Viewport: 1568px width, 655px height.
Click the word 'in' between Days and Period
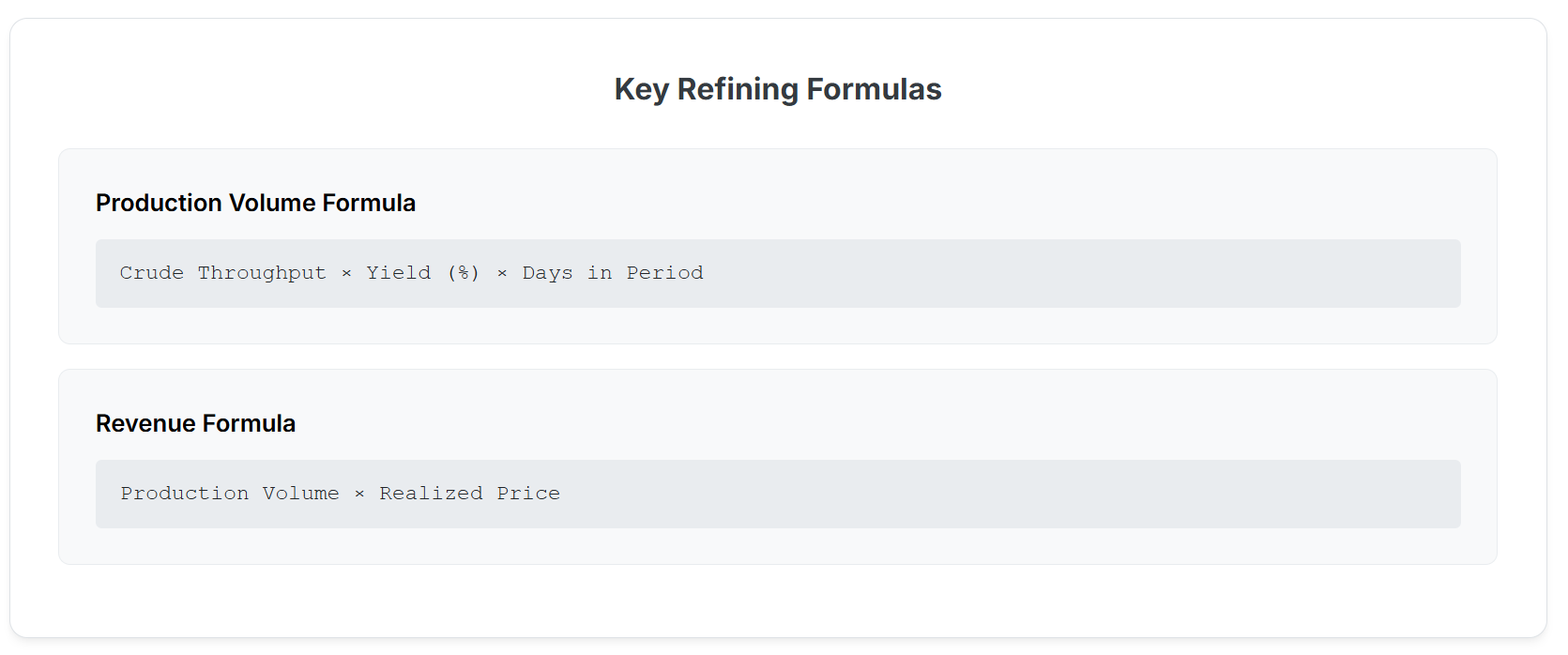point(600,273)
